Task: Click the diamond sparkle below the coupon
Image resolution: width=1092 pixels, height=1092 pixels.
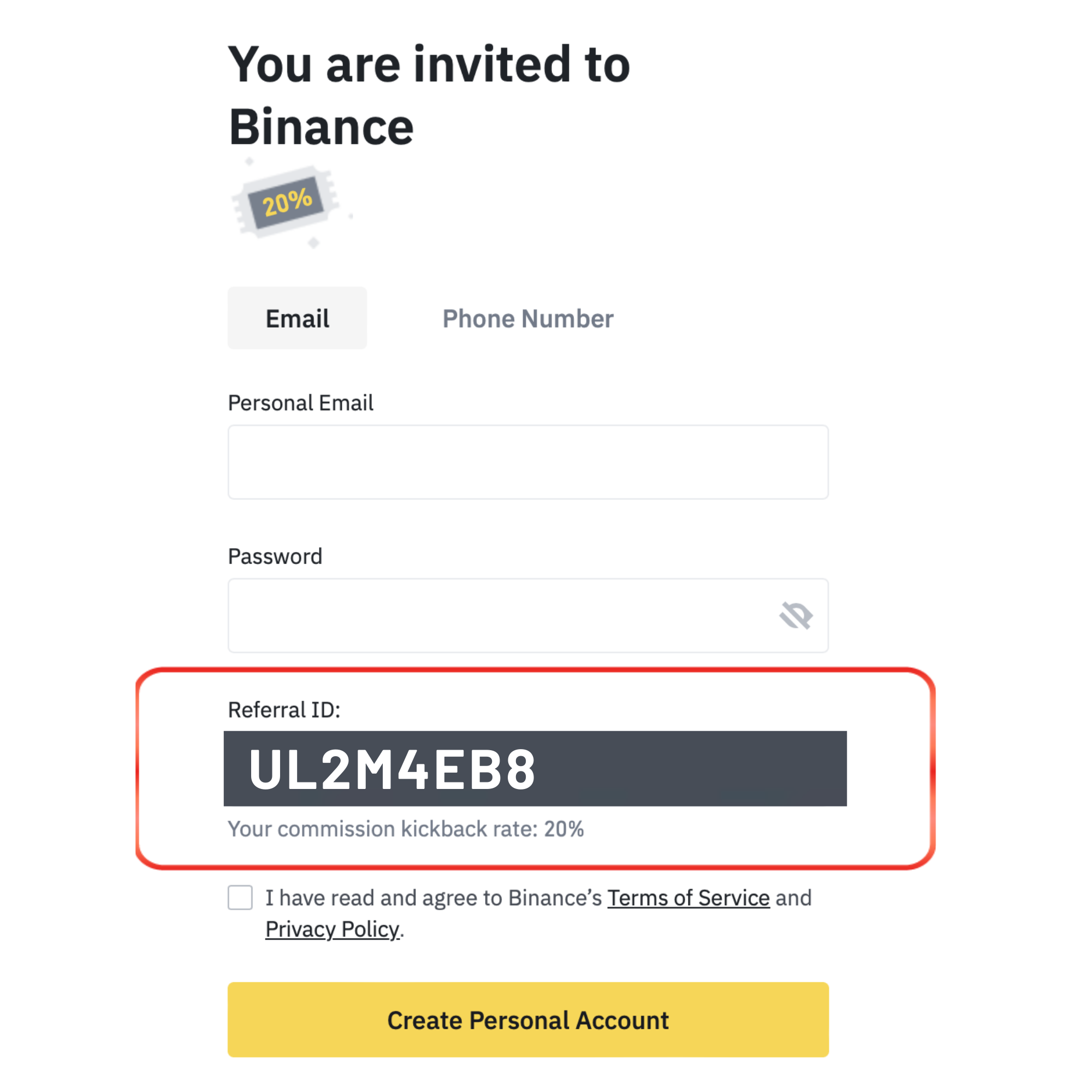Action: [x=314, y=243]
